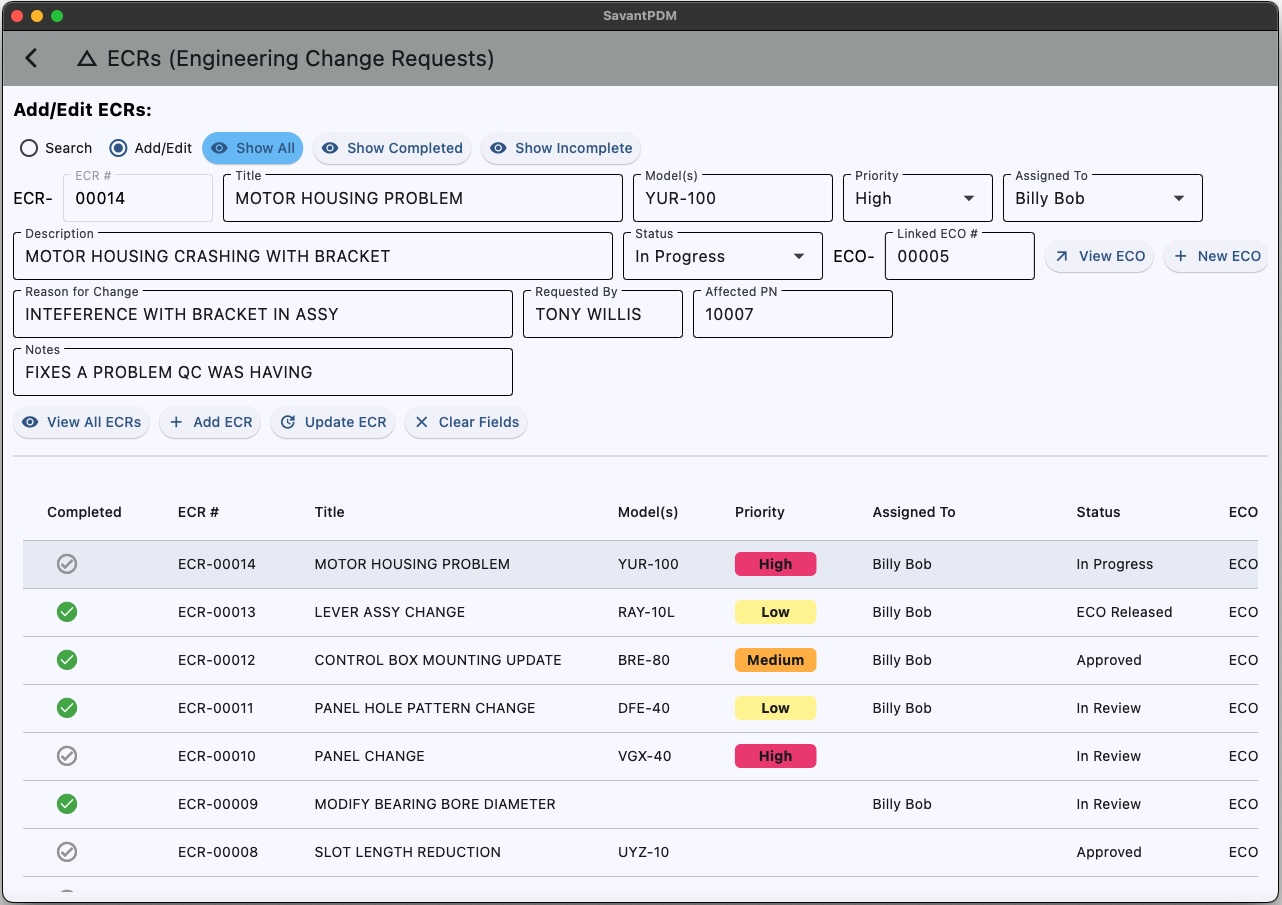Screen dimensions: 1282x905
Task: Click the red High priority badge for ECR-00014
Action: pyautogui.click(x=775, y=564)
